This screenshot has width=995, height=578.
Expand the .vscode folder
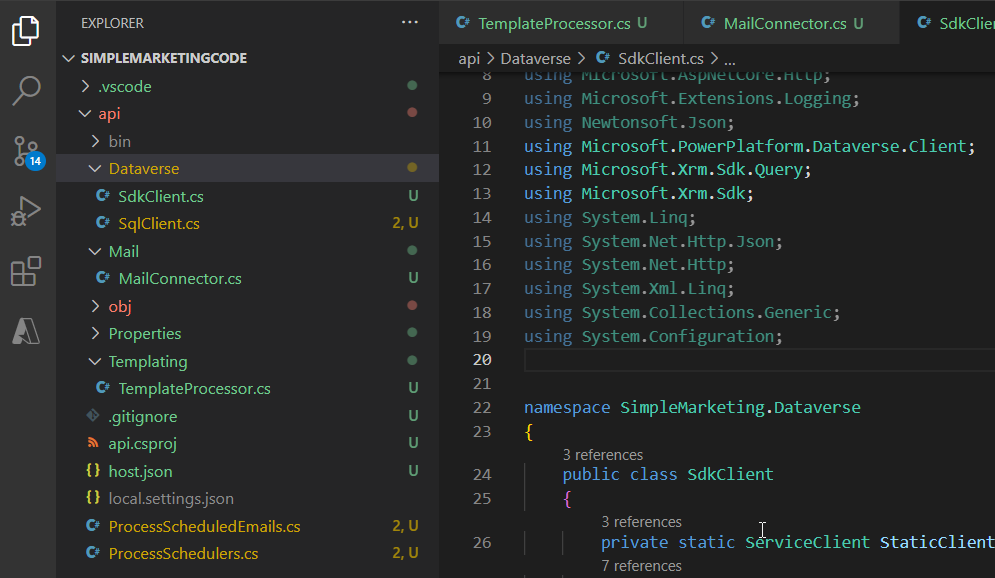tap(86, 86)
